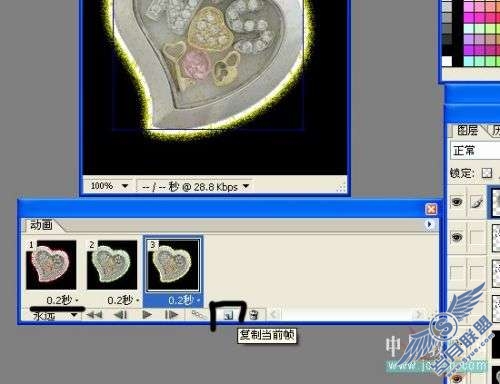Select animation frame 3 thumbnail
The image size is (500, 384).
click(x=173, y=265)
